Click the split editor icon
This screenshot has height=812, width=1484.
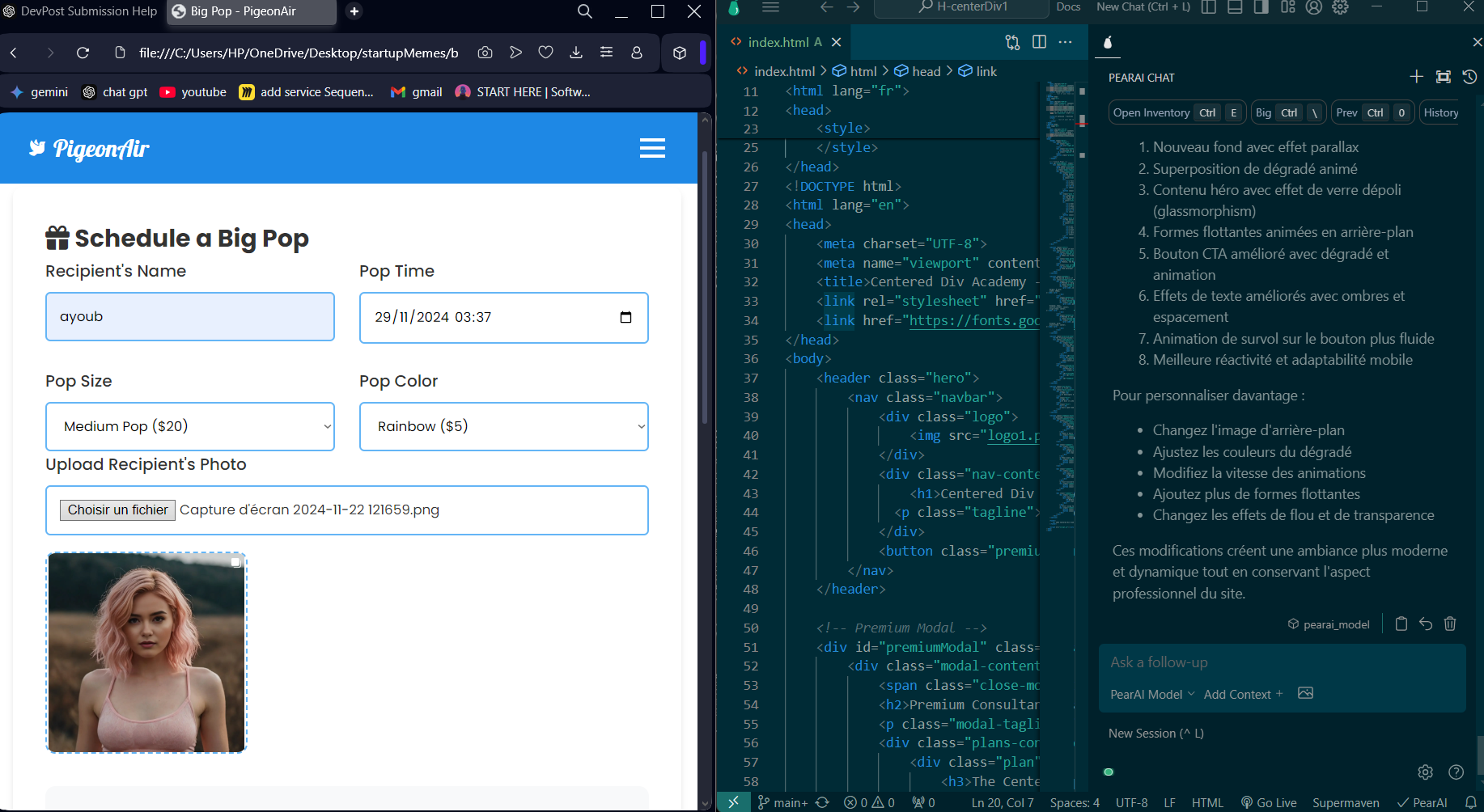1040,42
